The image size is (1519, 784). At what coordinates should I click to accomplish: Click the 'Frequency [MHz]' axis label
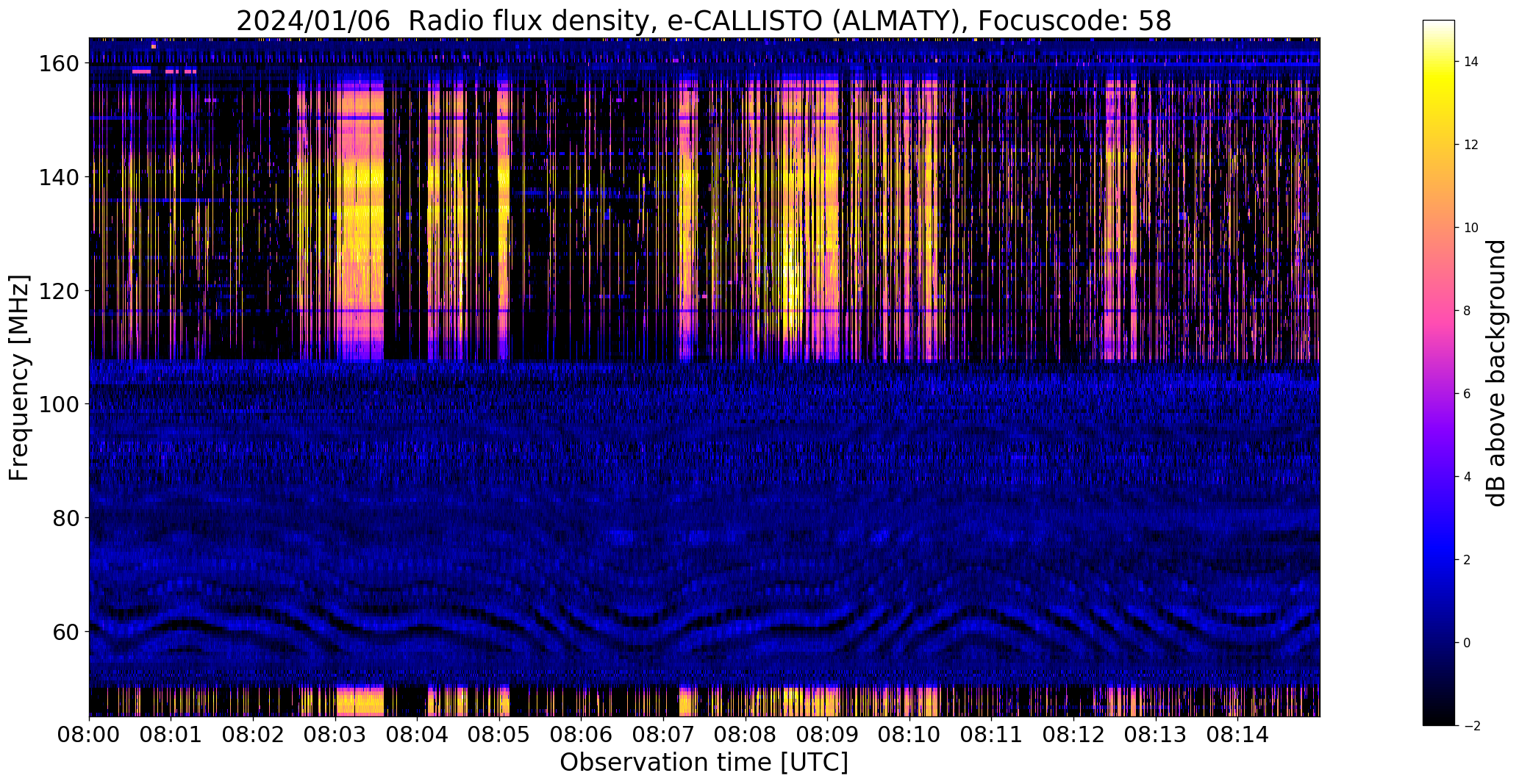pos(18,378)
